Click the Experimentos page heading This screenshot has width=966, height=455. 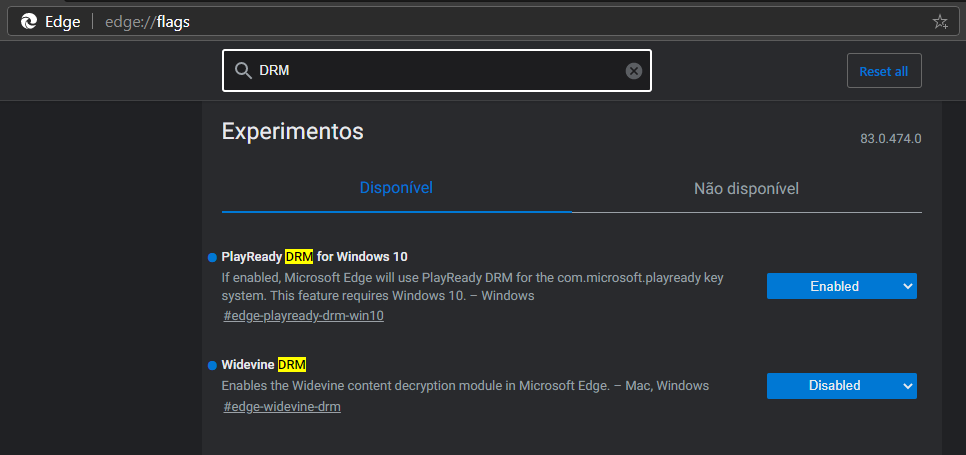(x=292, y=131)
